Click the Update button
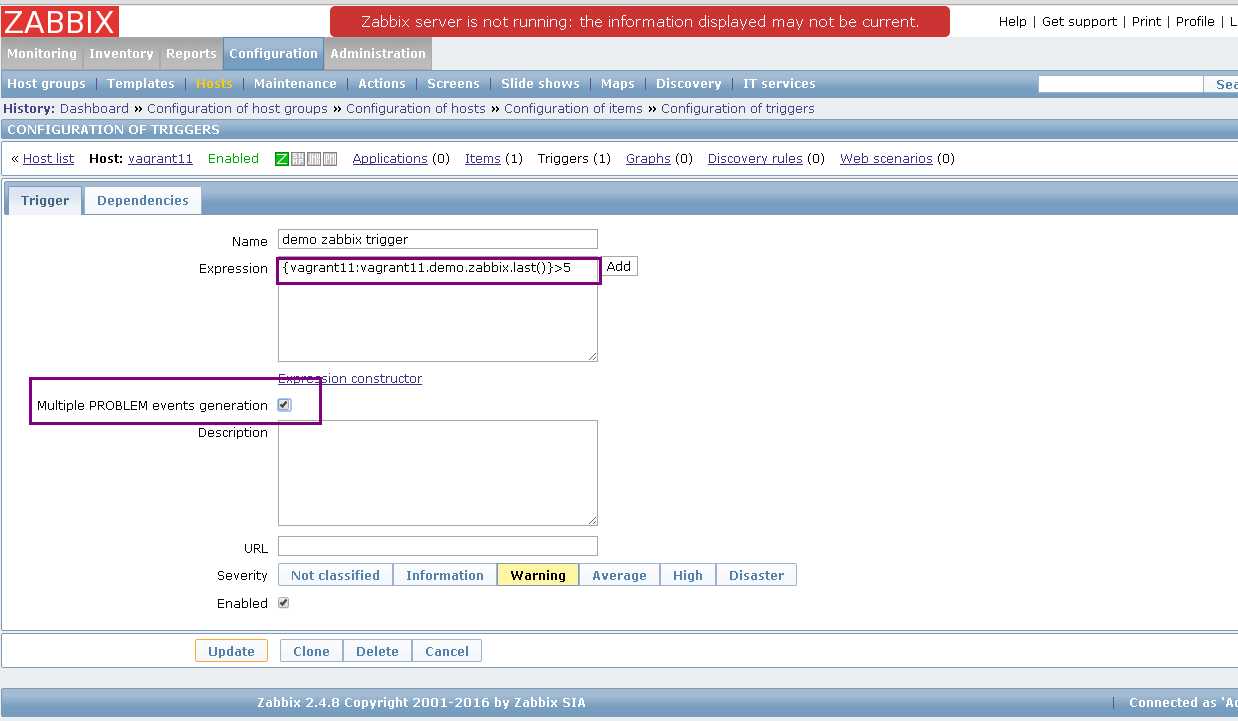Image resolution: width=1238 pixels, height=721 pixels. pyautogui.click(x=231, y=651)
